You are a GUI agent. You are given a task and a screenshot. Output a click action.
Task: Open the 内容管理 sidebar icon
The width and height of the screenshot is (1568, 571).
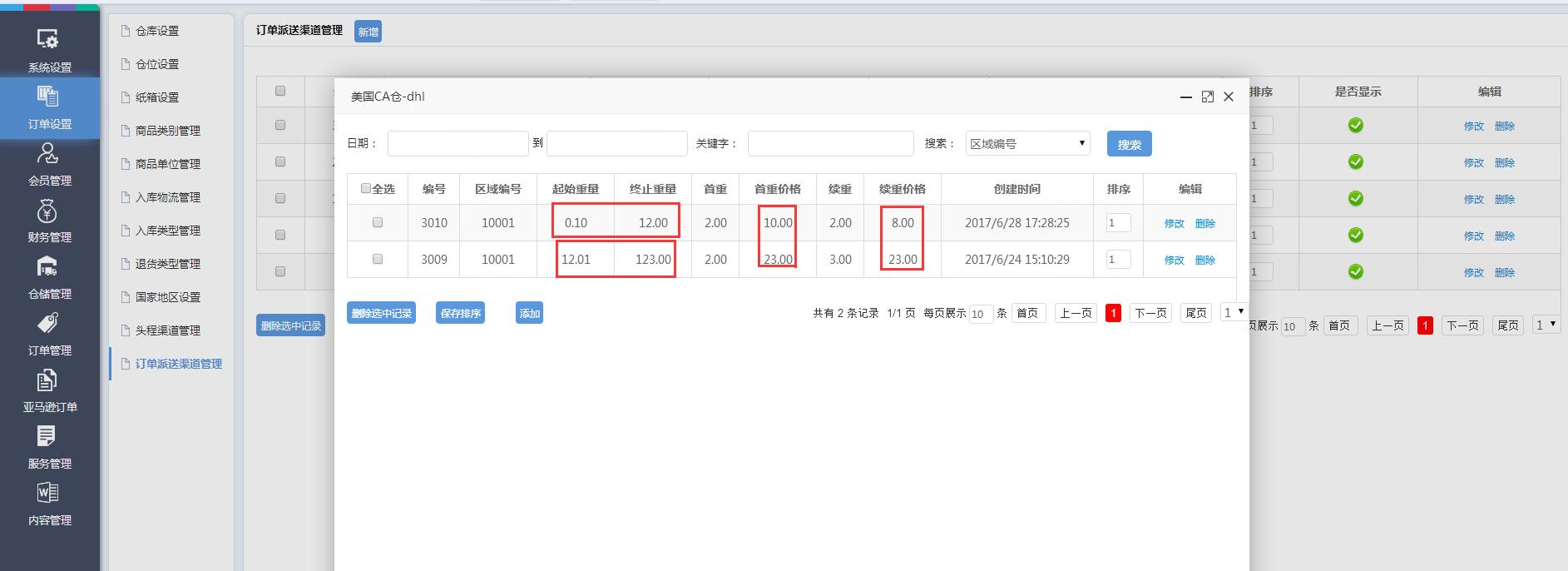pyautogui.click(x=48, y=493)
